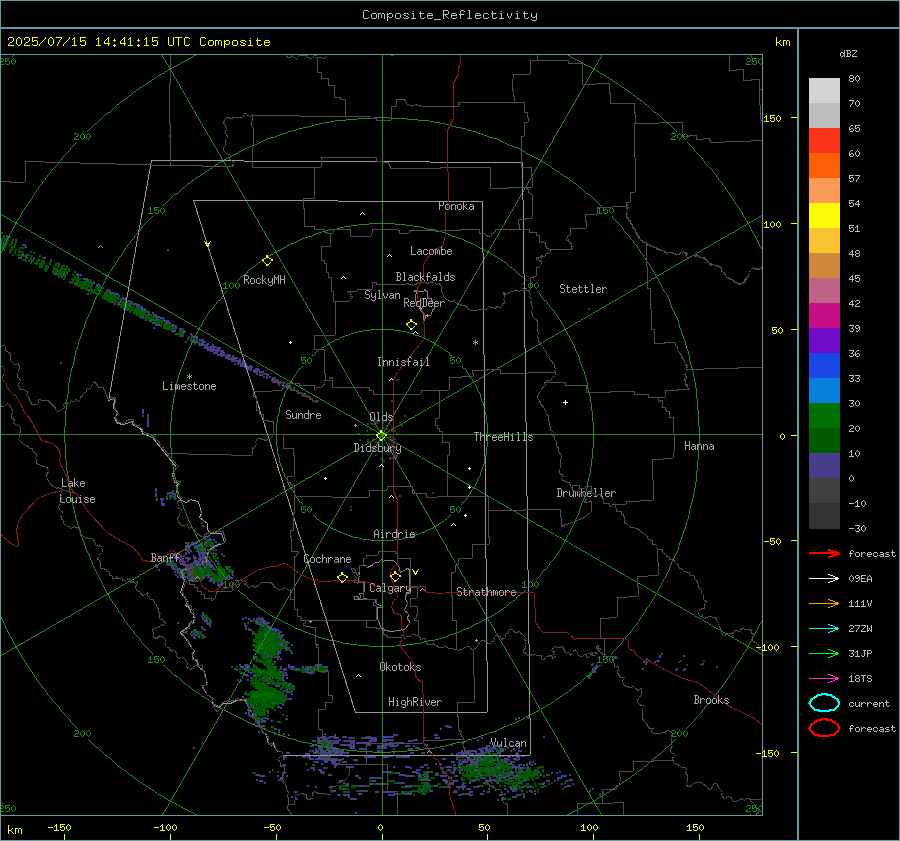The width and height of the screenshot is (900, 841).
Task: Click the RockyMH label
Action: [x=264, y=280]
